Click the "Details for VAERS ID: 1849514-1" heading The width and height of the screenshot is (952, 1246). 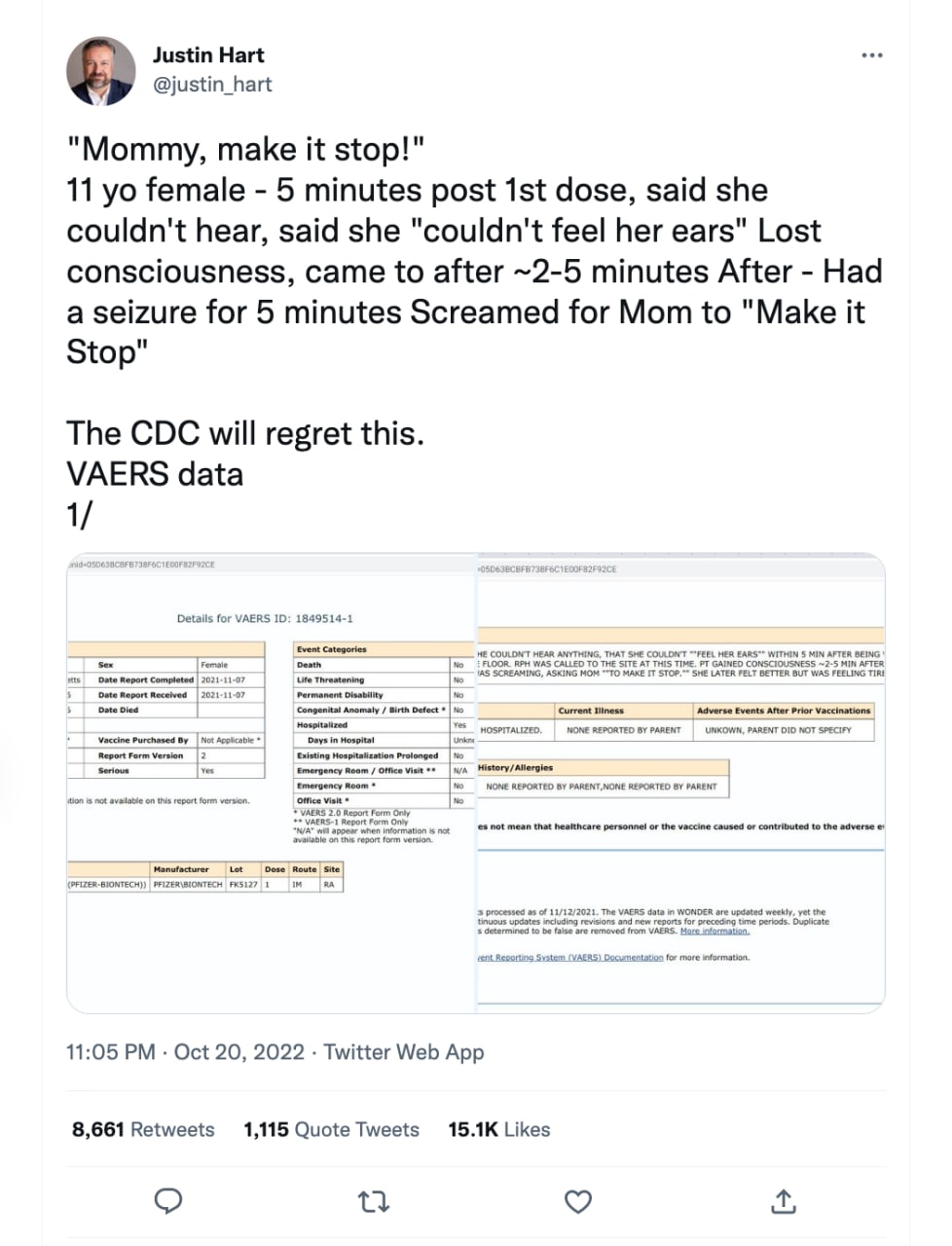265,618
